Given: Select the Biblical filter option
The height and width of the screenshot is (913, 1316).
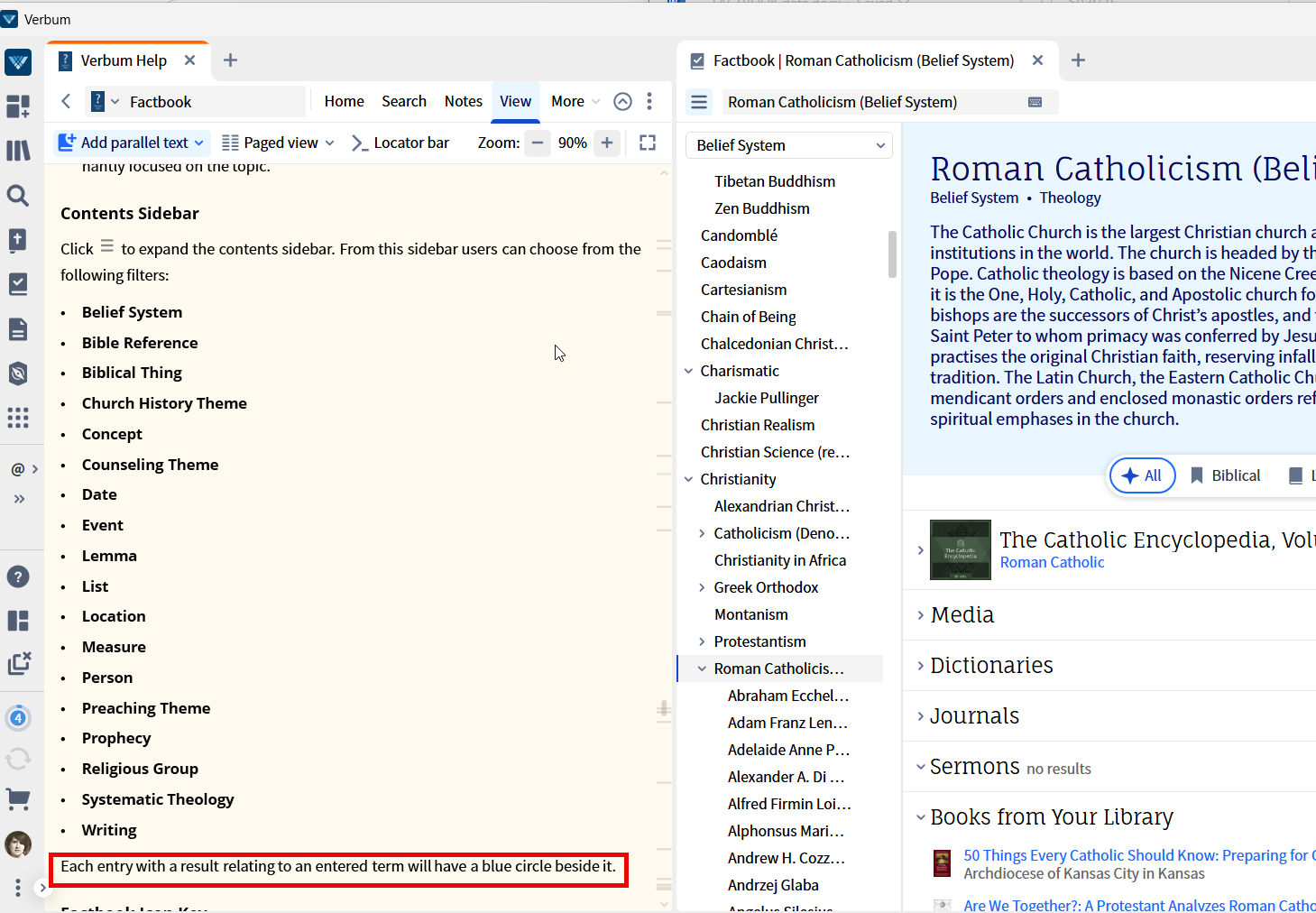Looking at the screenshot, I should pyautogui.click(x=1225, y=475).
